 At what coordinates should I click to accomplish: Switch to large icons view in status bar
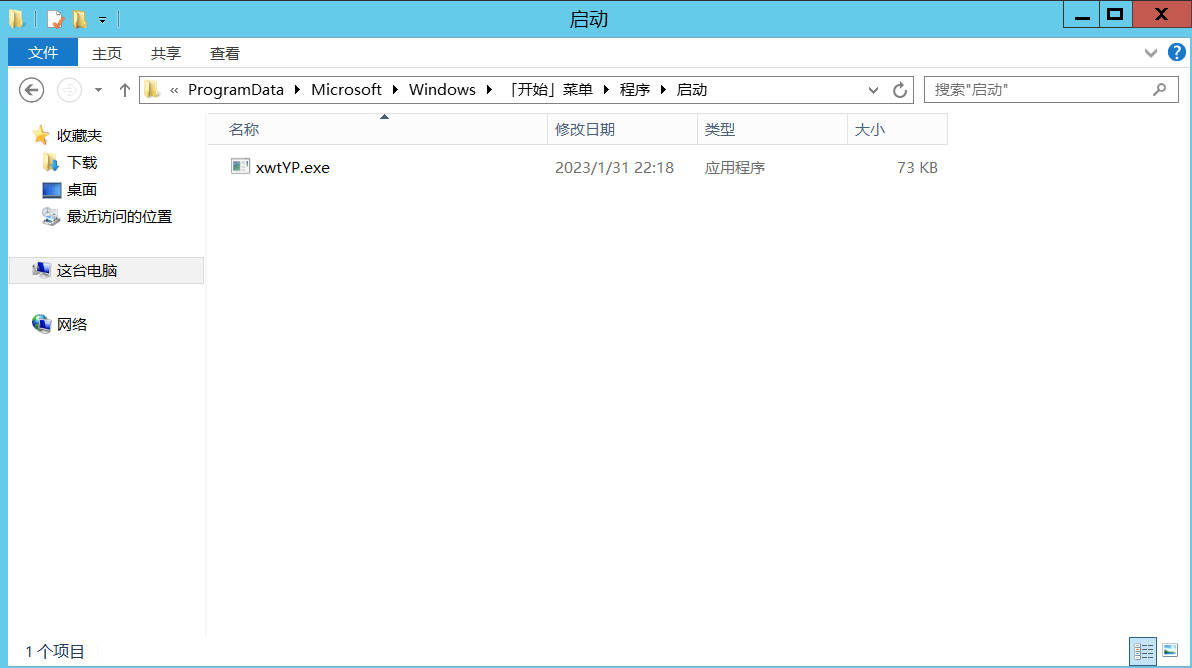[x=1170, y=651]
